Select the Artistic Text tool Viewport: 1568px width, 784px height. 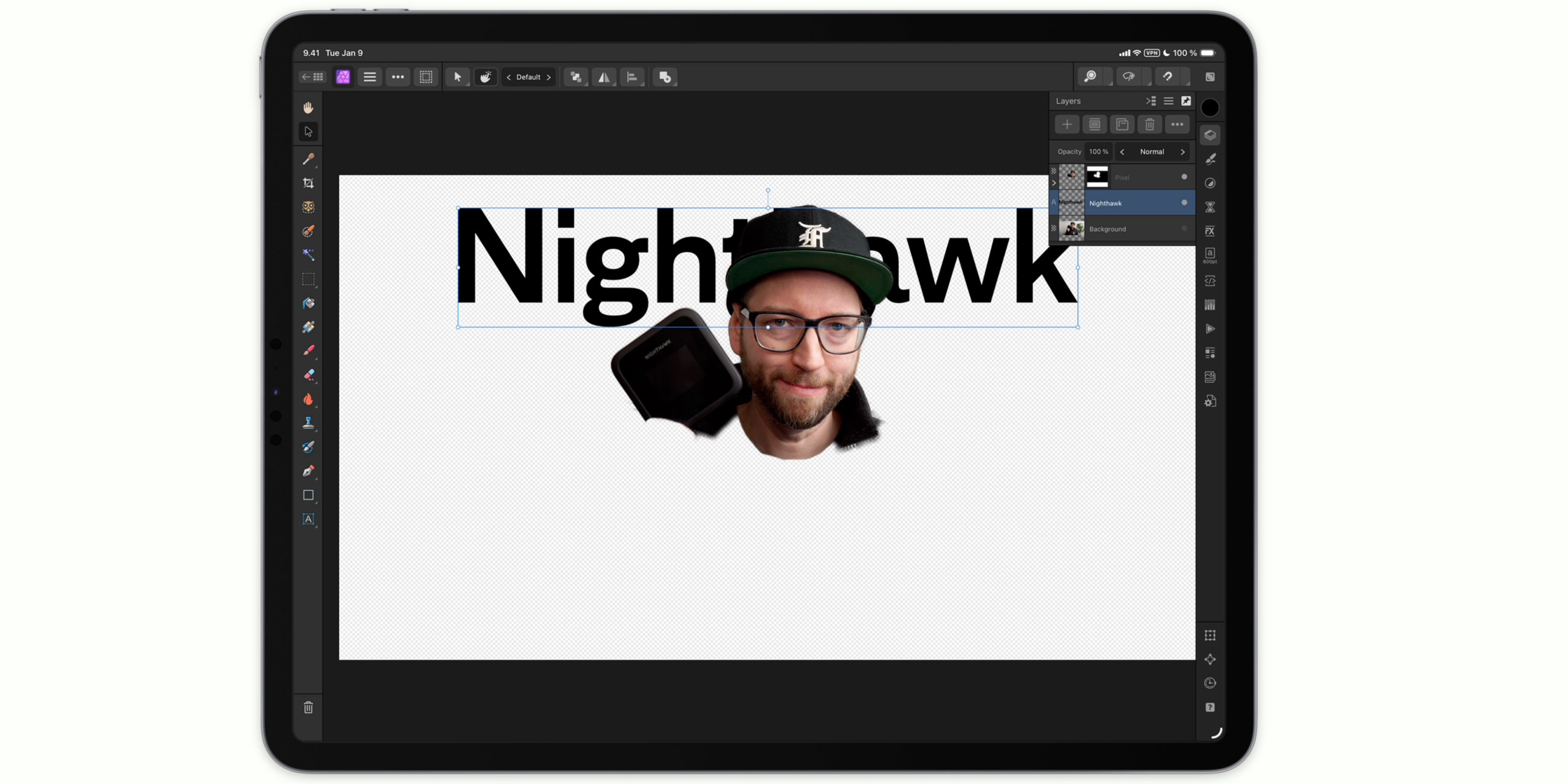[x=308, y=519]
